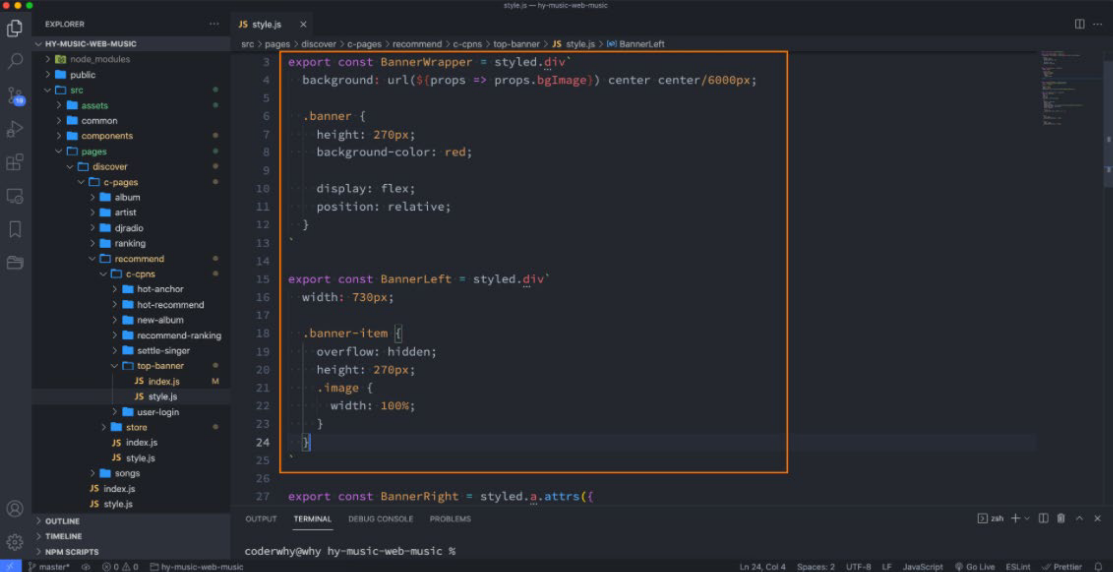This screenshot has width=1113, height=572.
Task: Open index.js marked M under top-banner
Action: (x=131, y=381)
